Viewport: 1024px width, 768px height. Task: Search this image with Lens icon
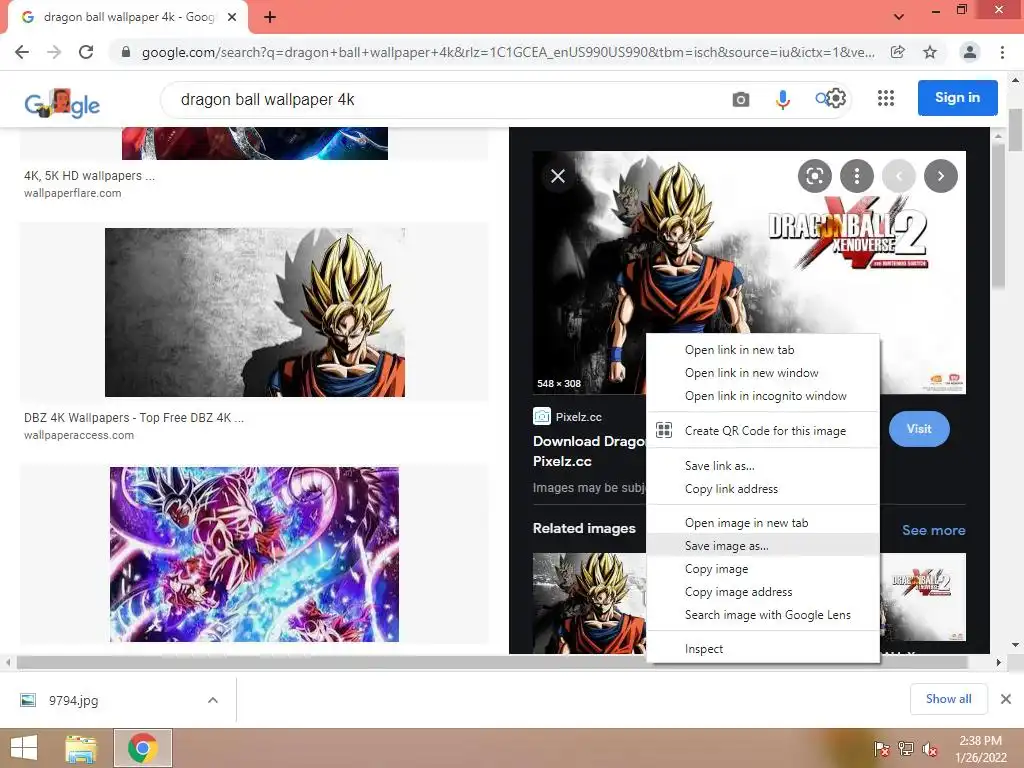[x=814, y=176]
